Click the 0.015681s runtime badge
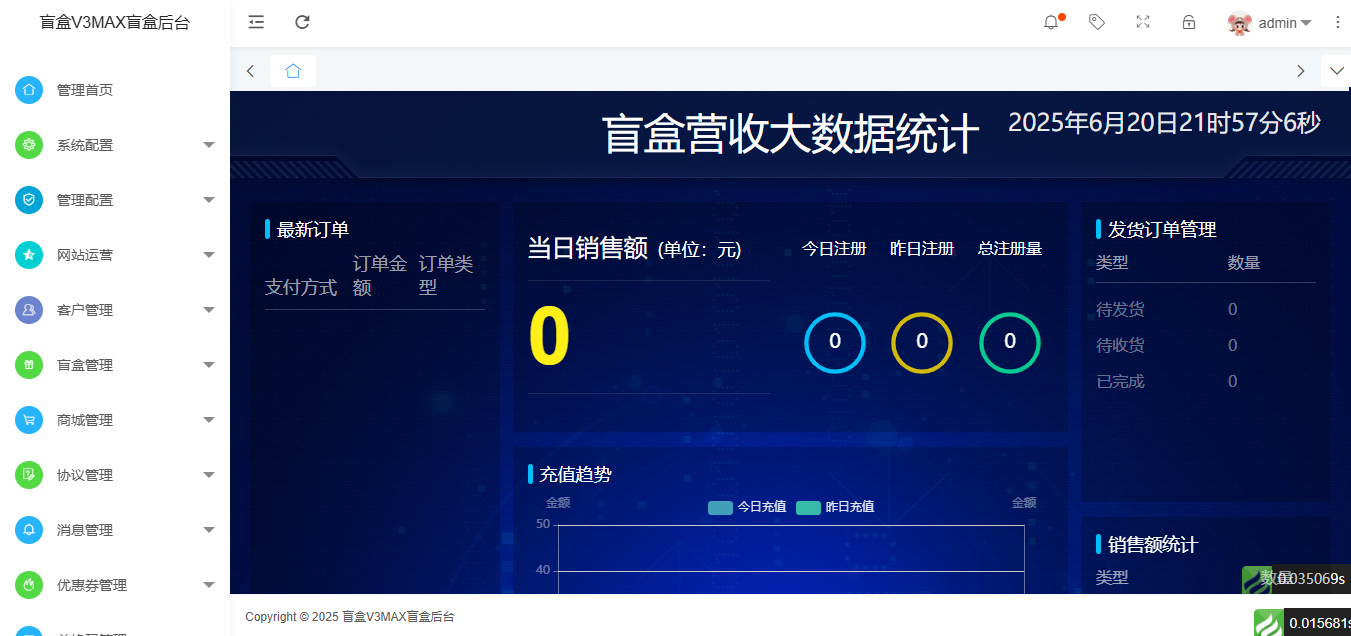 (x=1317, y=623)
